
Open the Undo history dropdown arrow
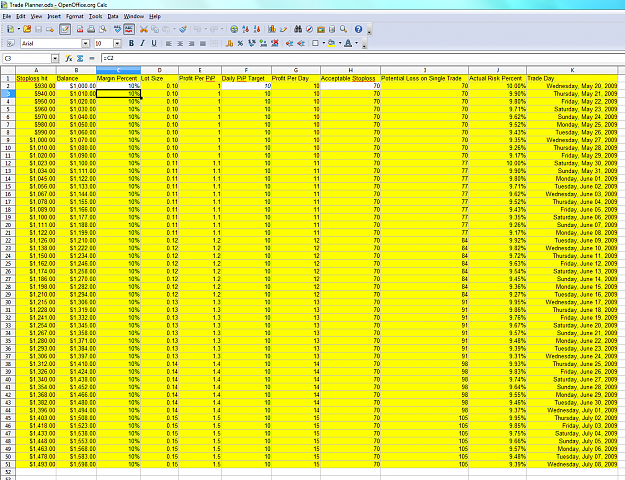[205, 29]
